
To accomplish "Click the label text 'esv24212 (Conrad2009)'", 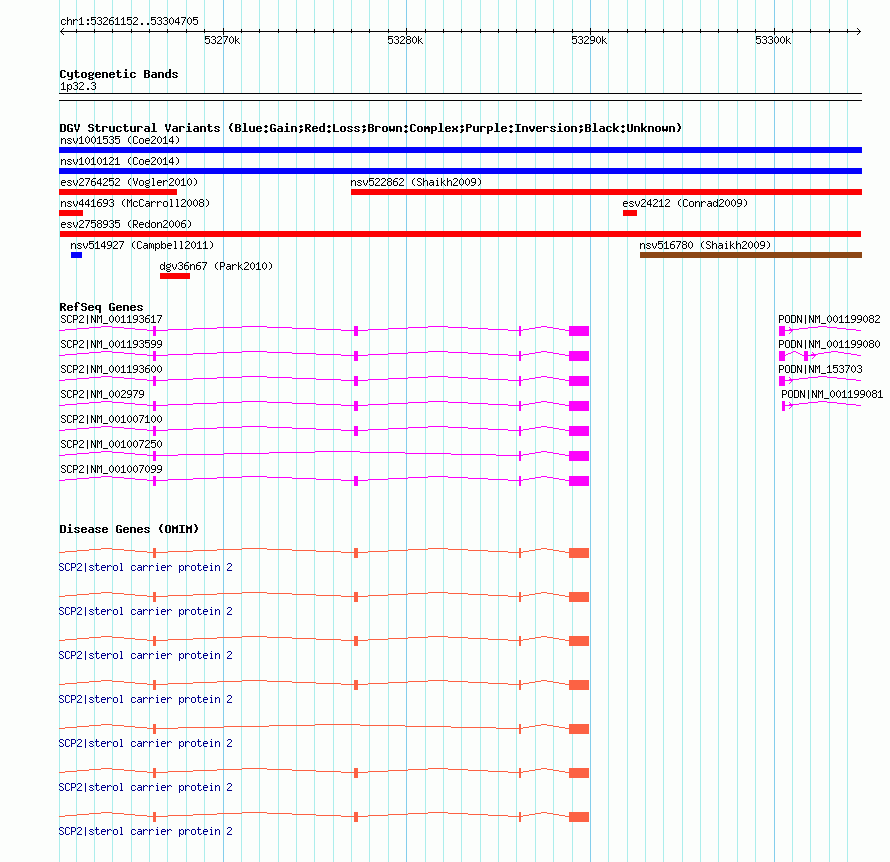I will [x=685, y=203].
